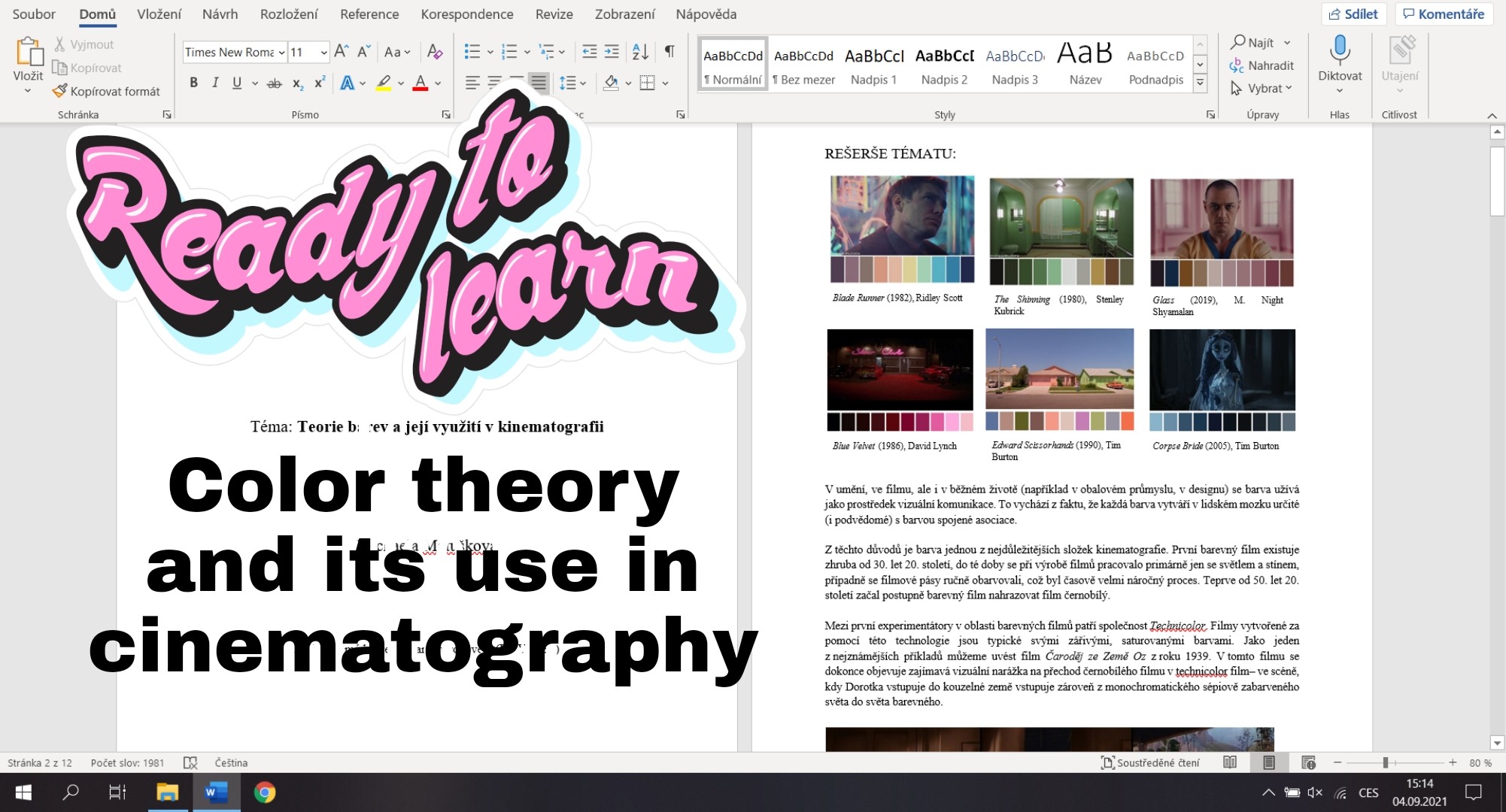
Task: Sort the selected text alphabetically
Action: pos(640,51)
